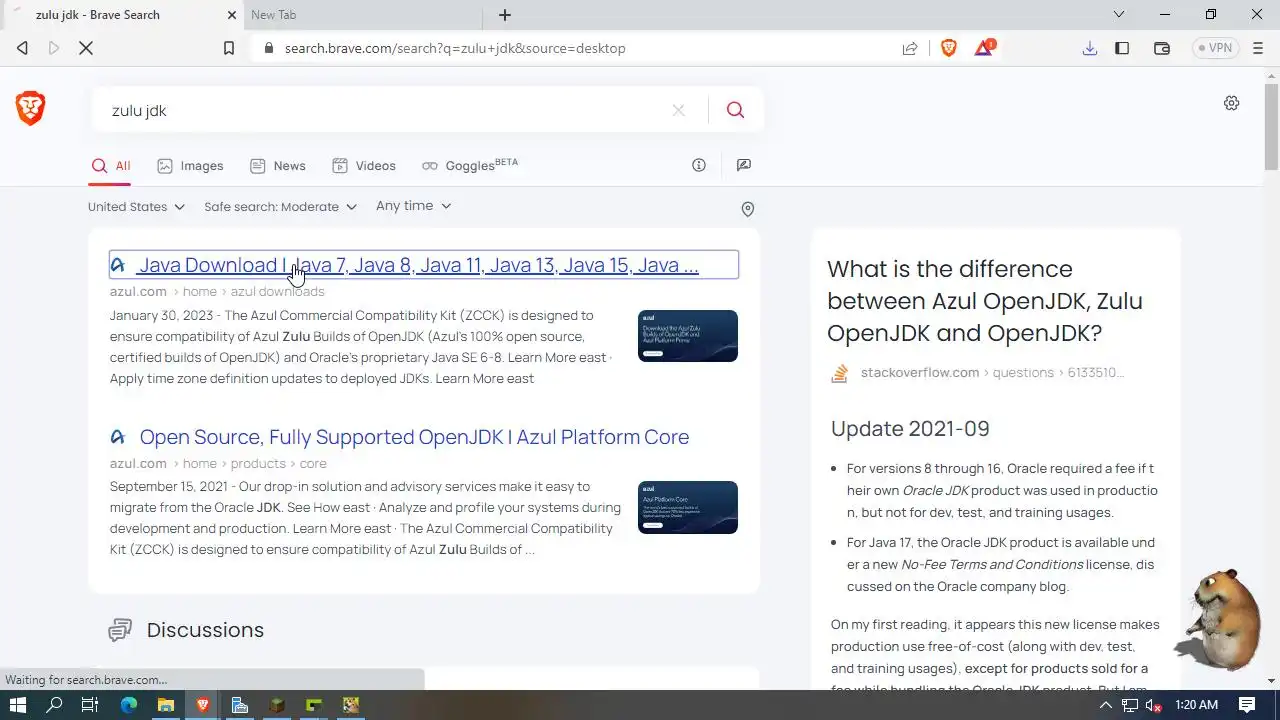The image size is (1280, 720).
Task: Click Azul downloads result thumbnail
Action: [x=688, y=336]
